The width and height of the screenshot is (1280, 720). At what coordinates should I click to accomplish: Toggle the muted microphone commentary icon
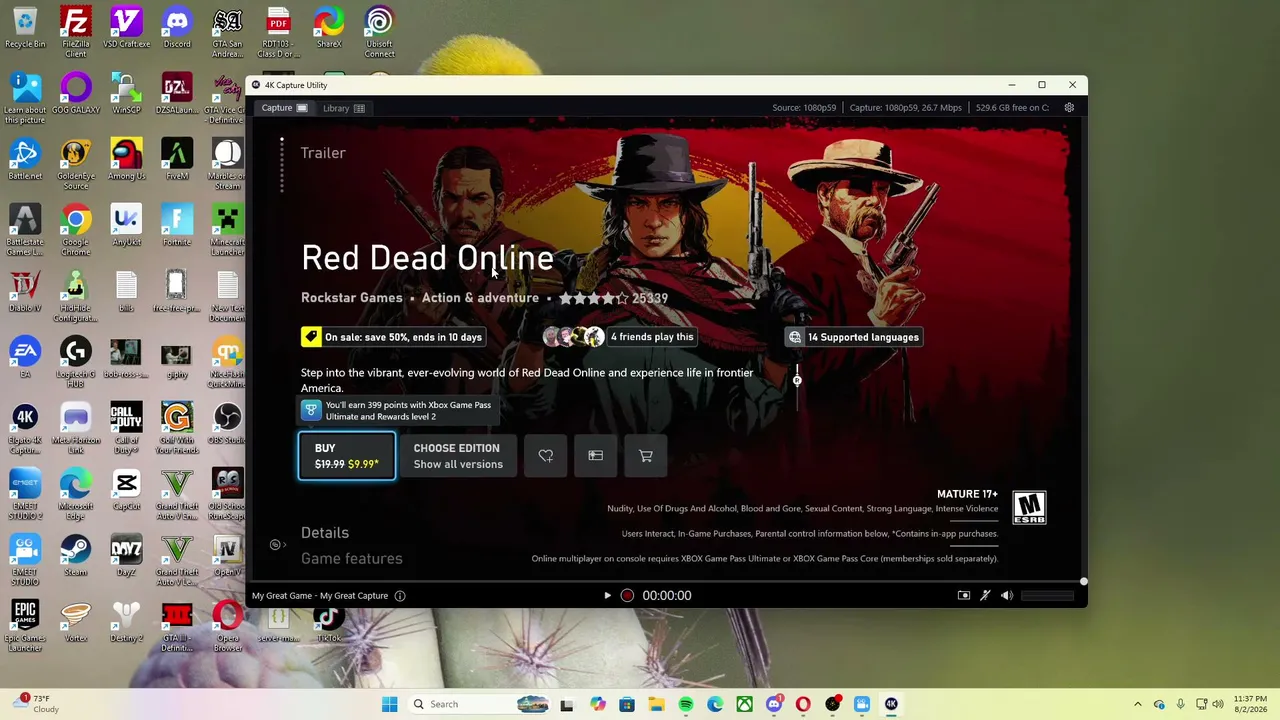985,596
